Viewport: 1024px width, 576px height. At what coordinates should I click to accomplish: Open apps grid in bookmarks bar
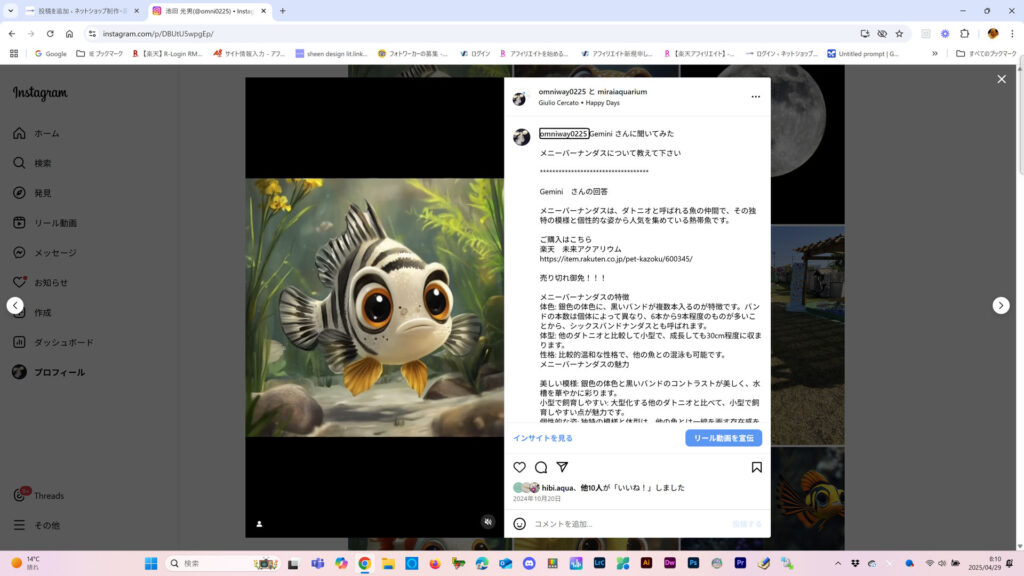pyautogui.click(x=14, y=54)
